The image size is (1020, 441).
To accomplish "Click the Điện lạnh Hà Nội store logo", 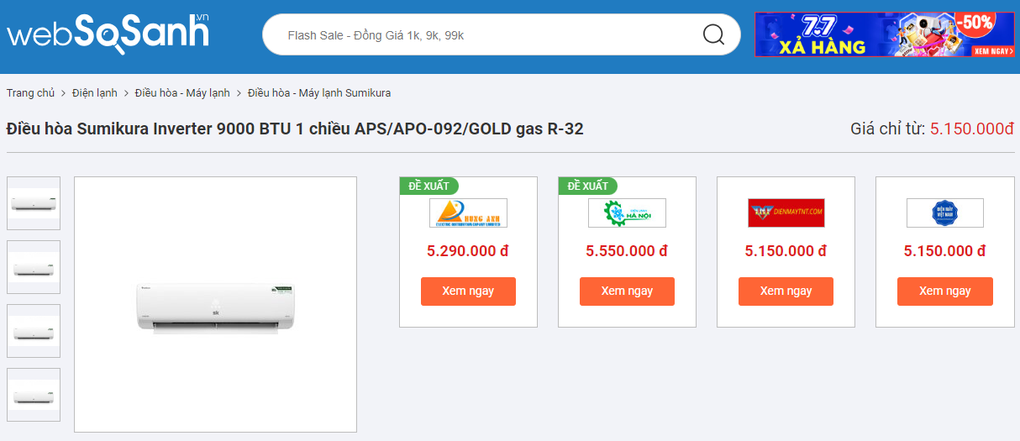I will pyautogui.click(x=627, y=213).
